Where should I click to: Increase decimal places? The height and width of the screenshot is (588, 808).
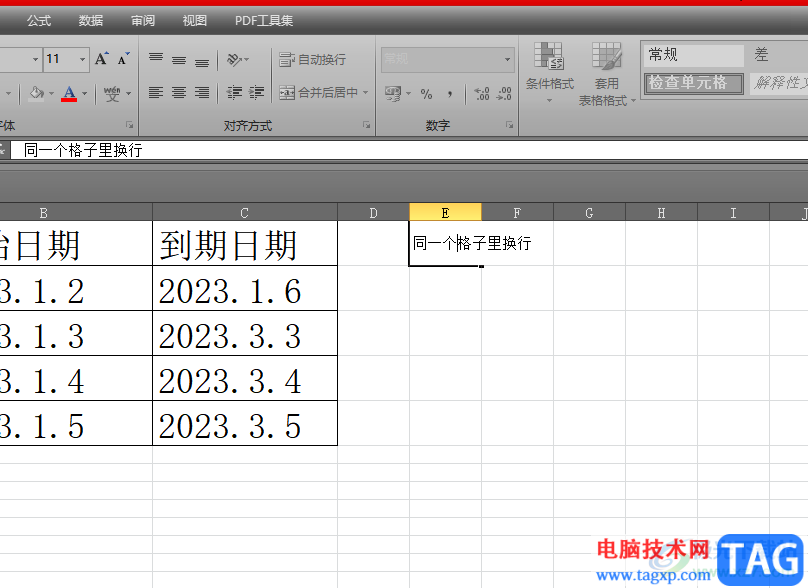482,94
